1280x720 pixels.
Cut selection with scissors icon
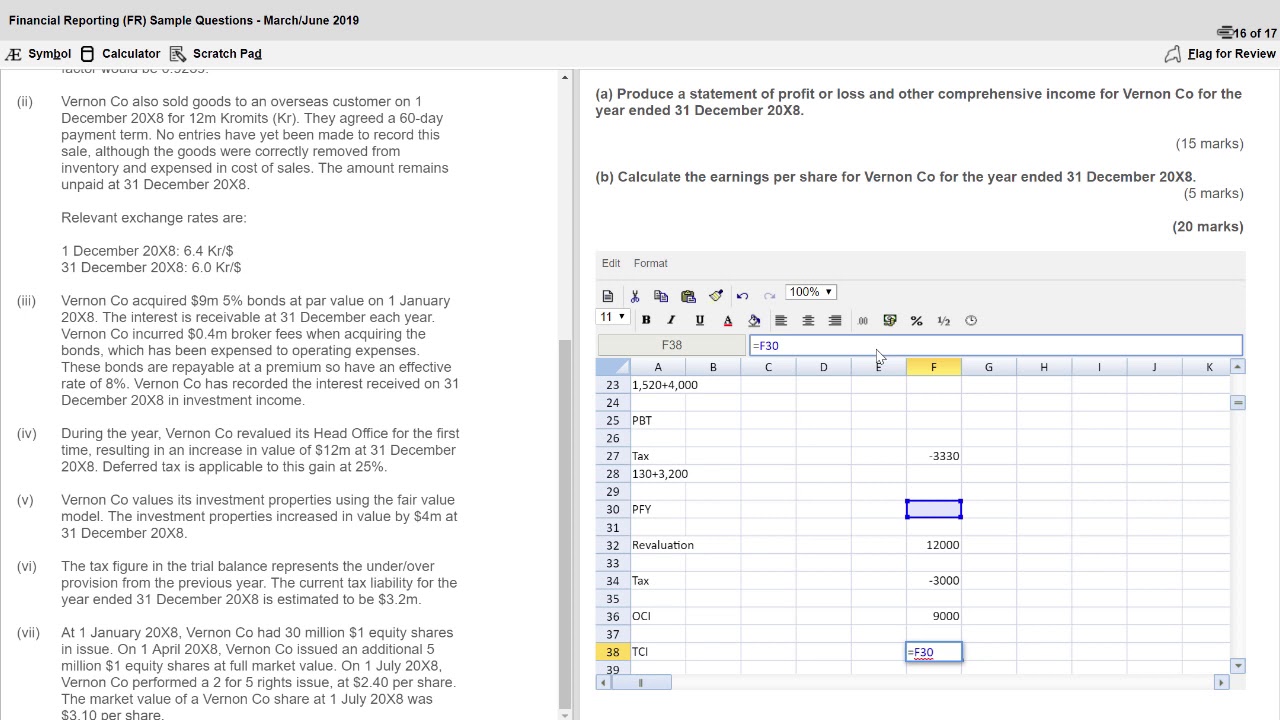pyautogui.click(x=634, y=296)
